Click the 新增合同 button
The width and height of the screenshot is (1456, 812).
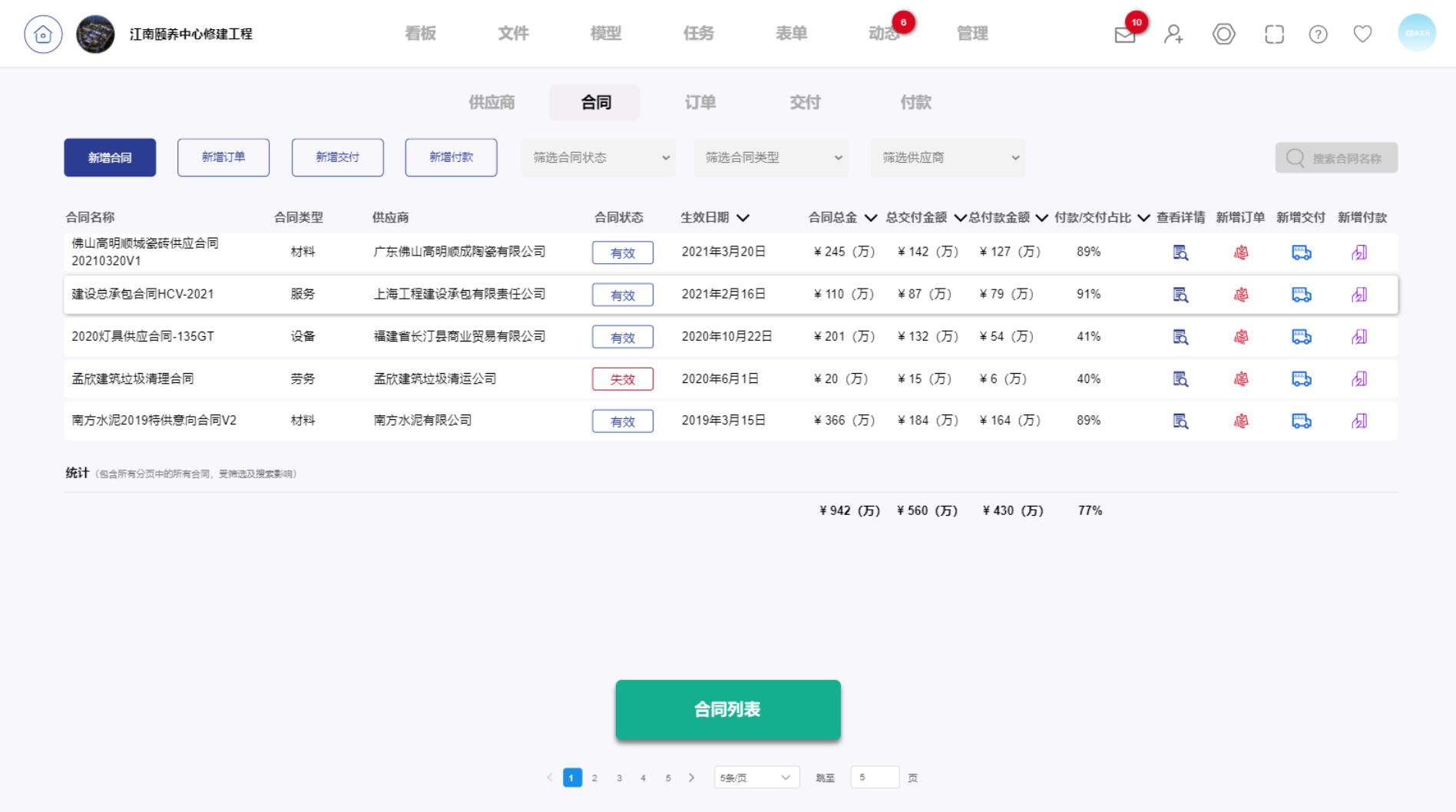pos(110,157)
